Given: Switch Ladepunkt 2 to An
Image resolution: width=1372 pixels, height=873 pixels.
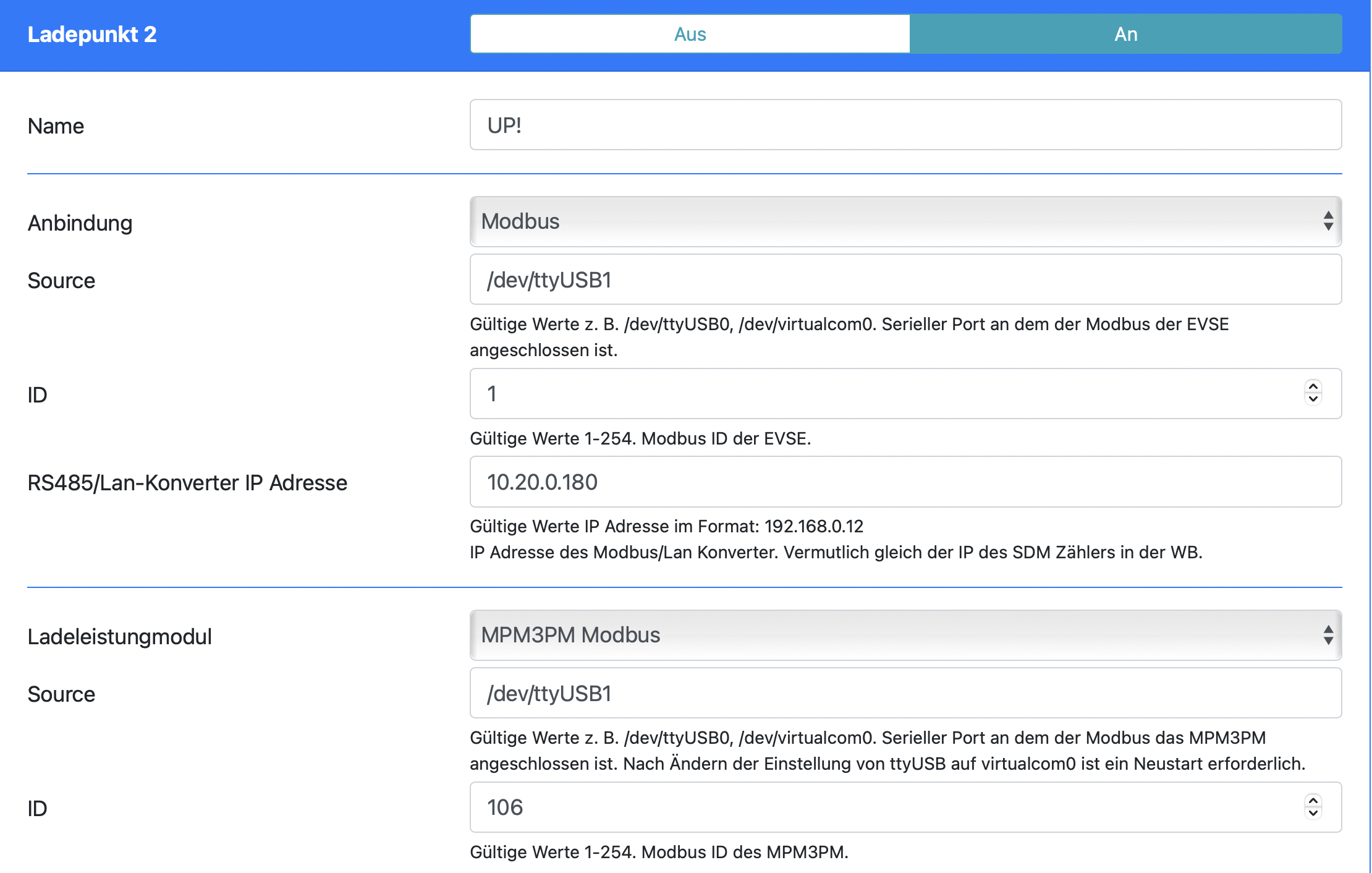Looking at the screenshot, I should [1125, 34].
